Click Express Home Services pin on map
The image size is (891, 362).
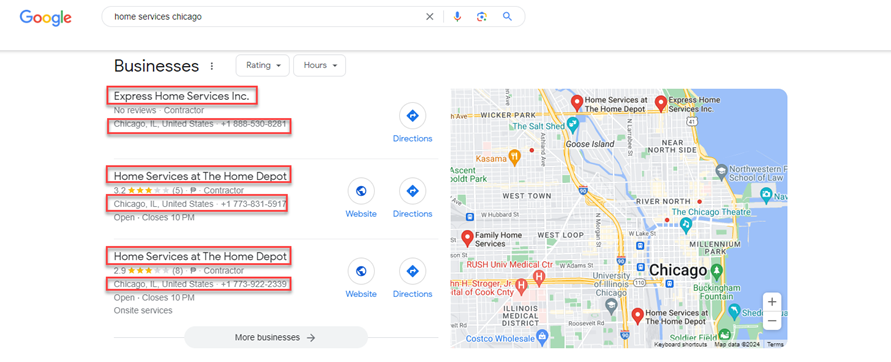point(660,103)
